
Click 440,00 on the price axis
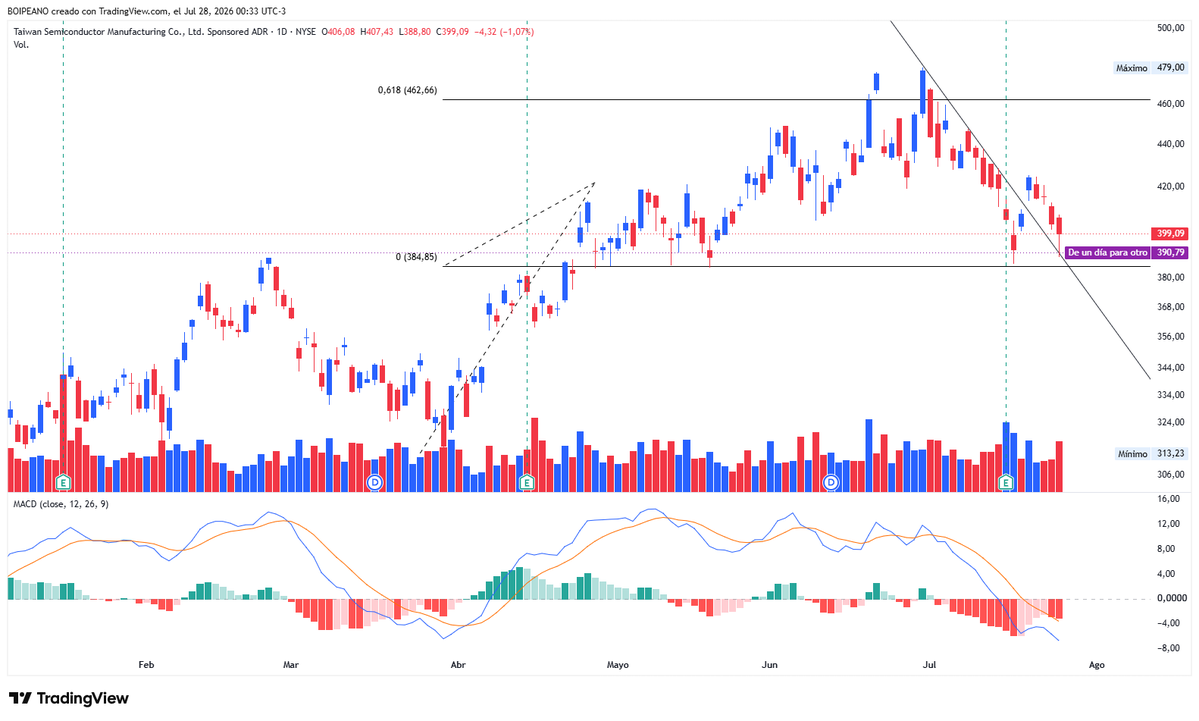[x=1171, y=145]
